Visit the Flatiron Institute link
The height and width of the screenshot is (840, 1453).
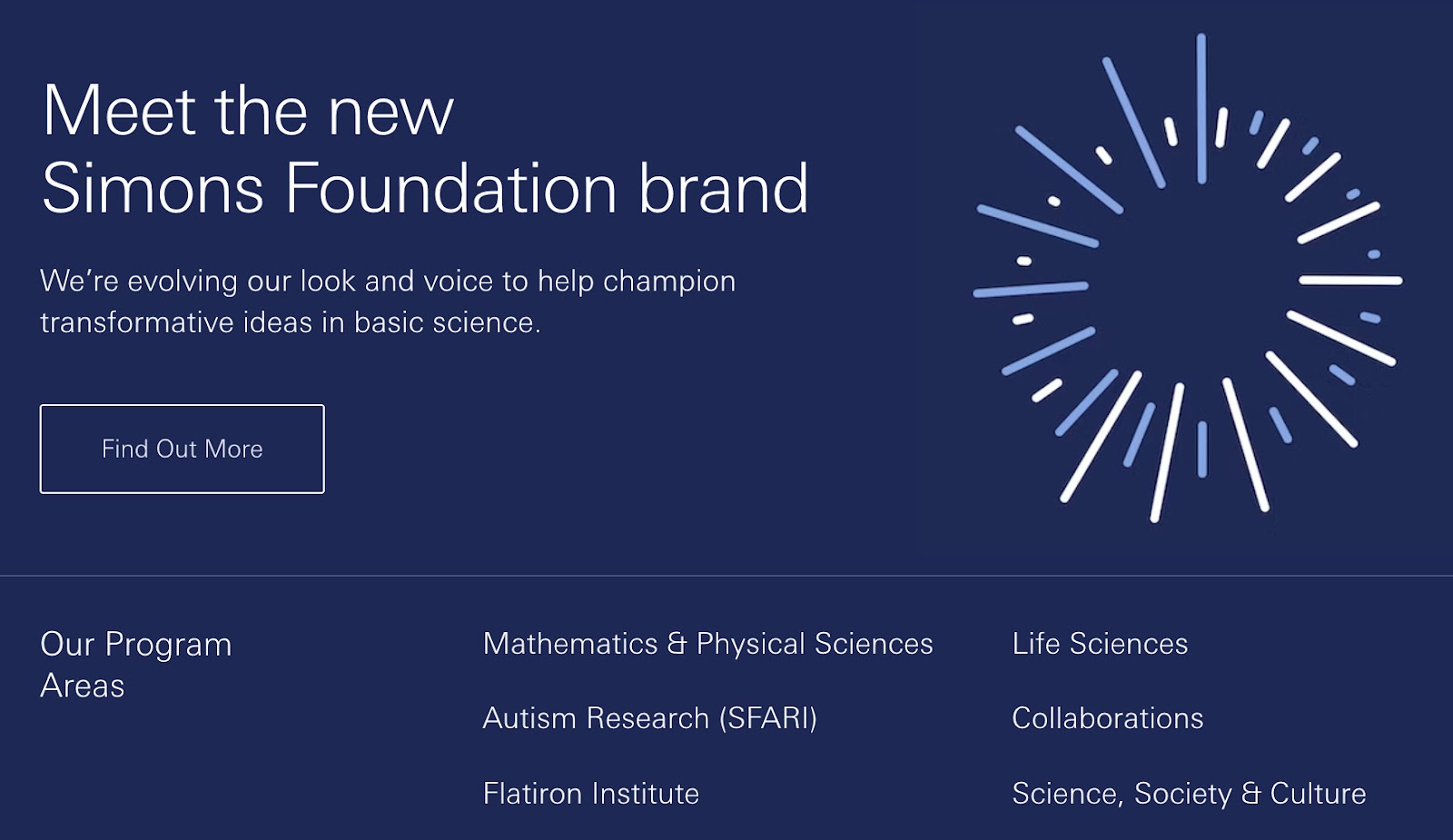pos(591,793)
